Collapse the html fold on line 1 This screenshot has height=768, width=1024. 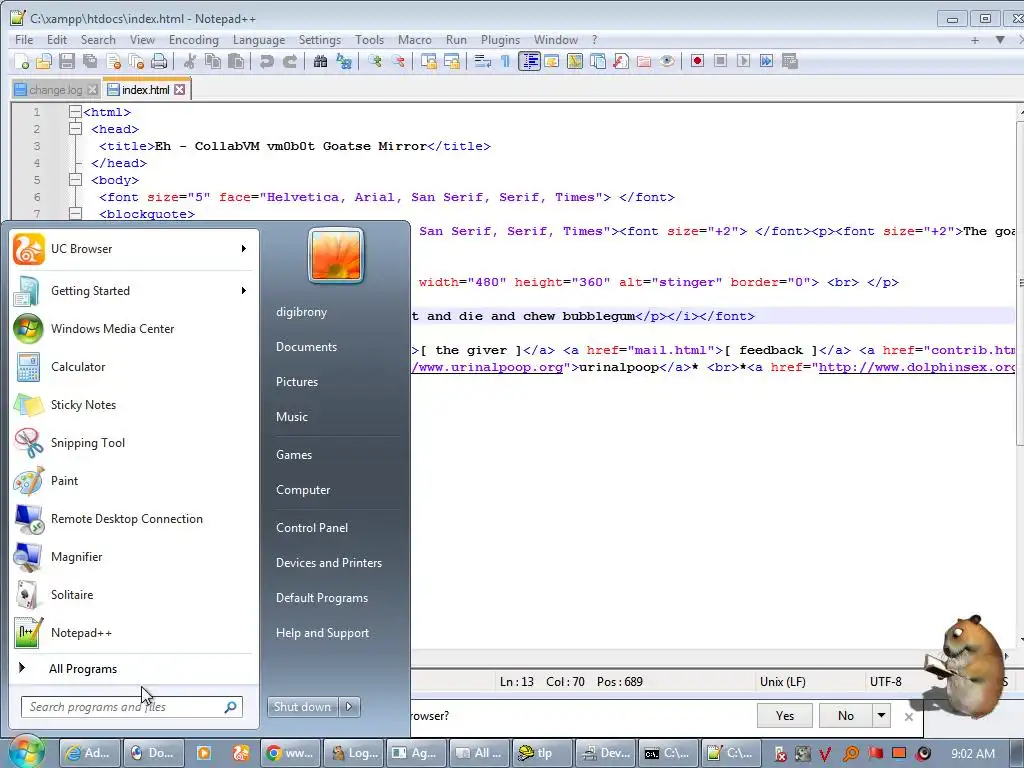75,112
